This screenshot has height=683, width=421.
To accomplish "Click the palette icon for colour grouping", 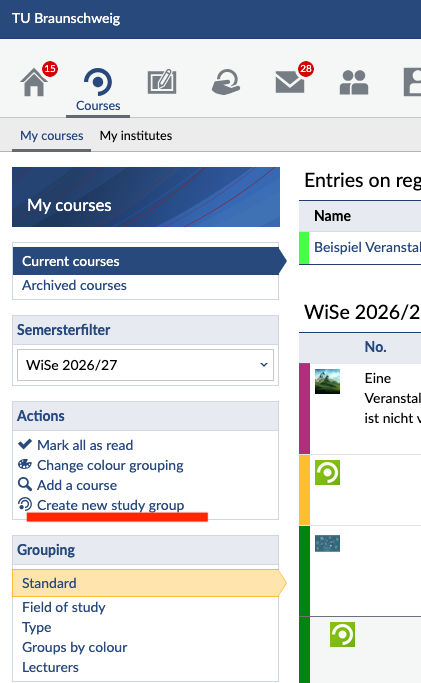I will pyautogui.click(x=25, y=464).
